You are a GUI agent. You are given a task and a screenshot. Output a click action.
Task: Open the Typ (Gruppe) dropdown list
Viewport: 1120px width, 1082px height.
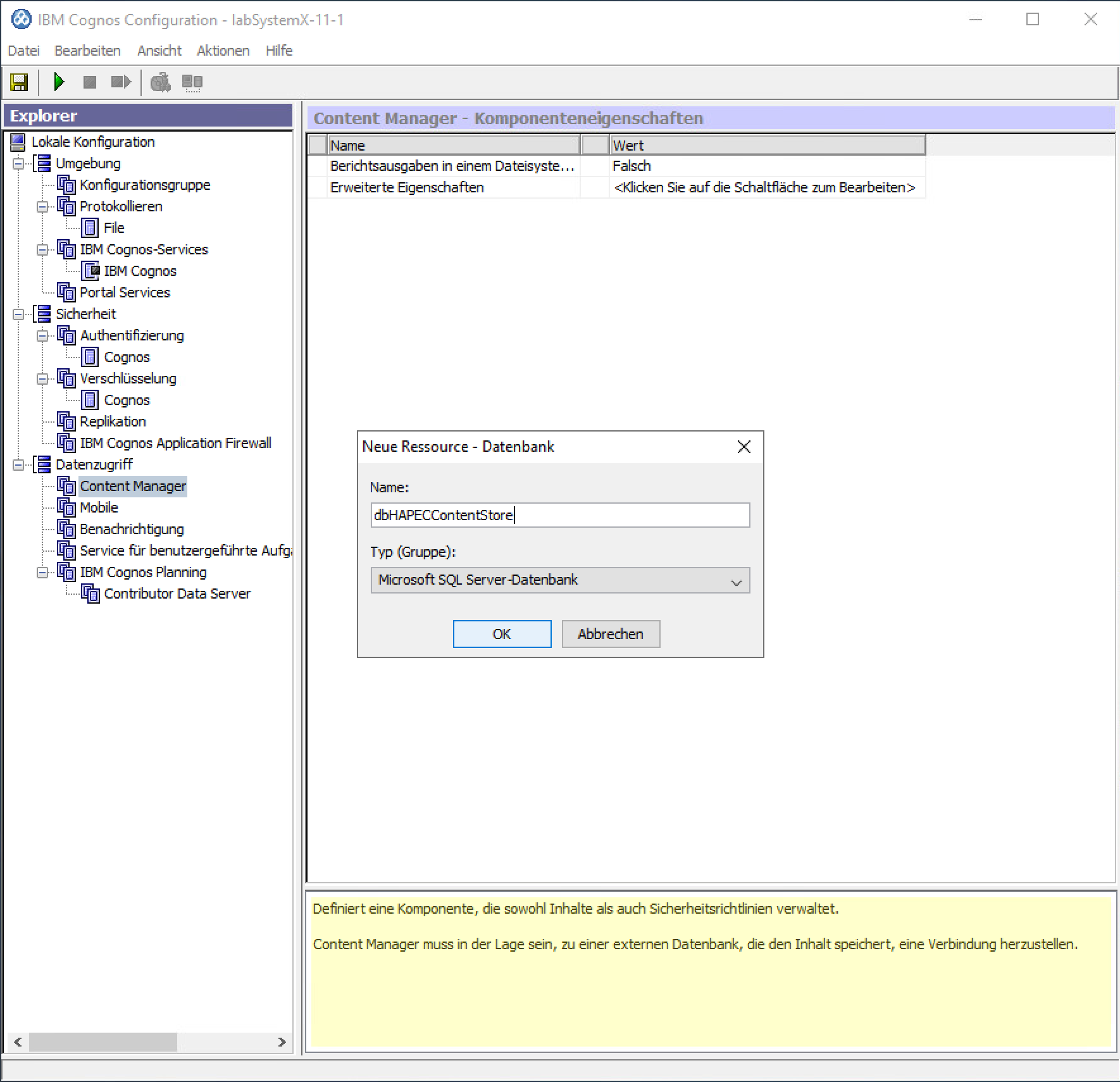[736, 581]
